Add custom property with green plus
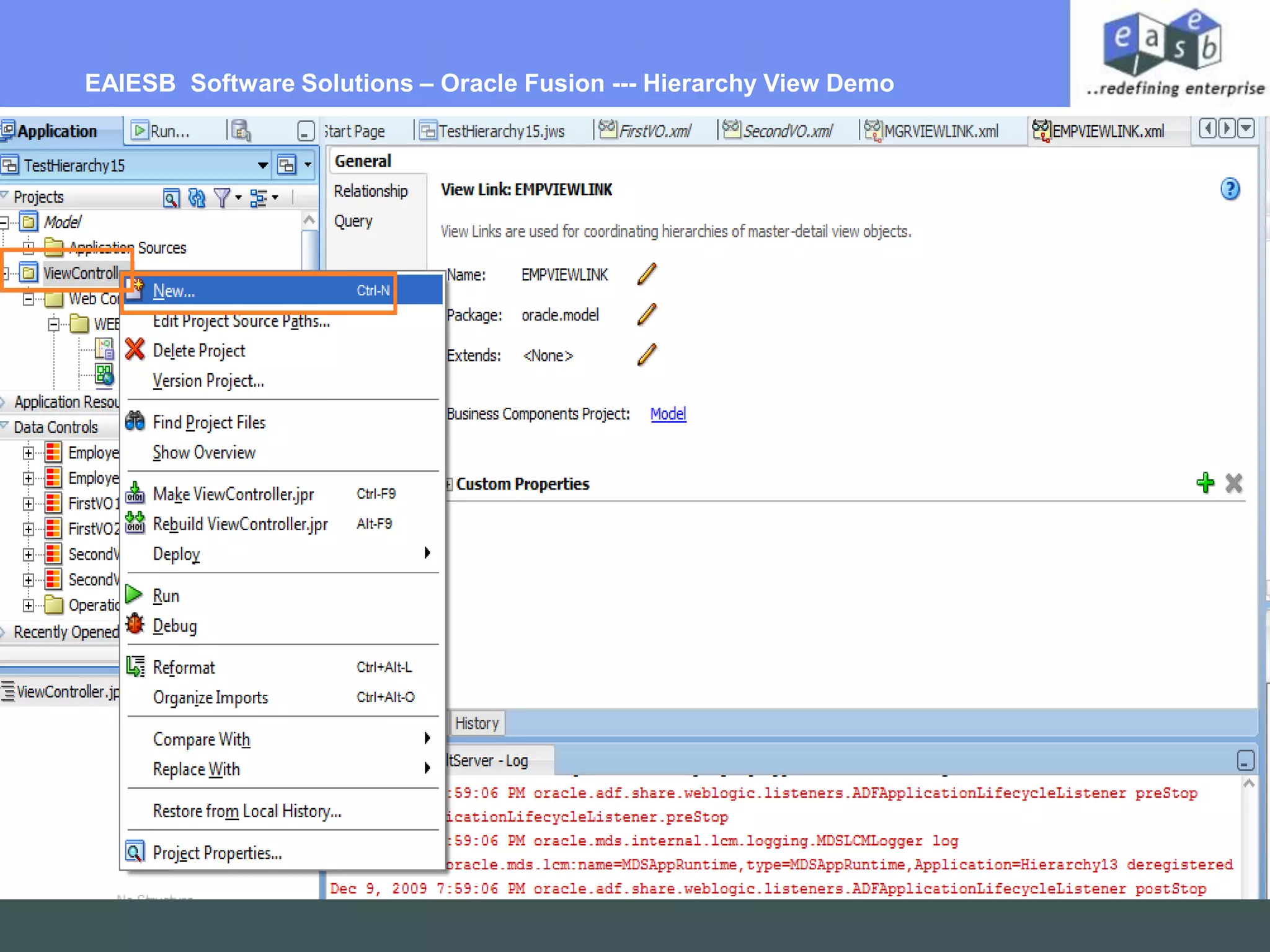The image size is (1270, 952). tap(1205, 483)
